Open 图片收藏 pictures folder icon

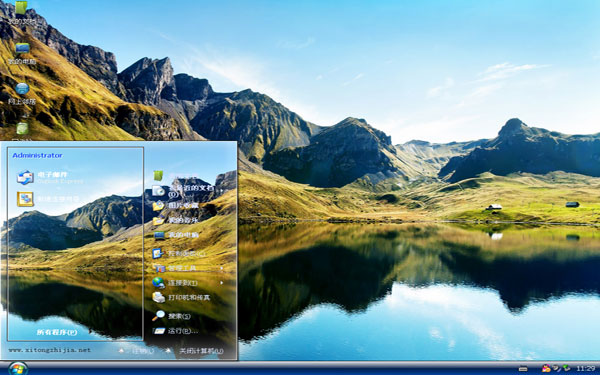pyautogui.click(x=158, y=205)
